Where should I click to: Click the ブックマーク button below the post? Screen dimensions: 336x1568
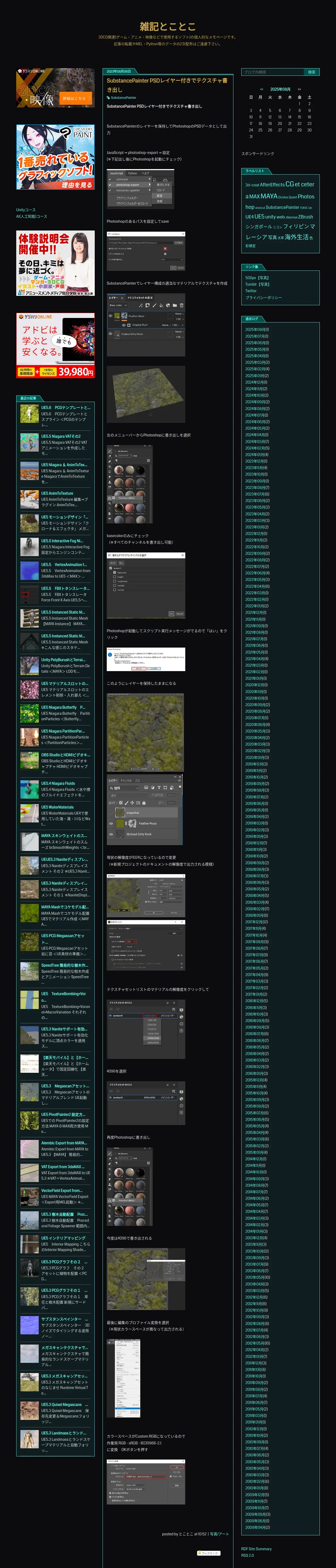click(x=208, y=1553)
